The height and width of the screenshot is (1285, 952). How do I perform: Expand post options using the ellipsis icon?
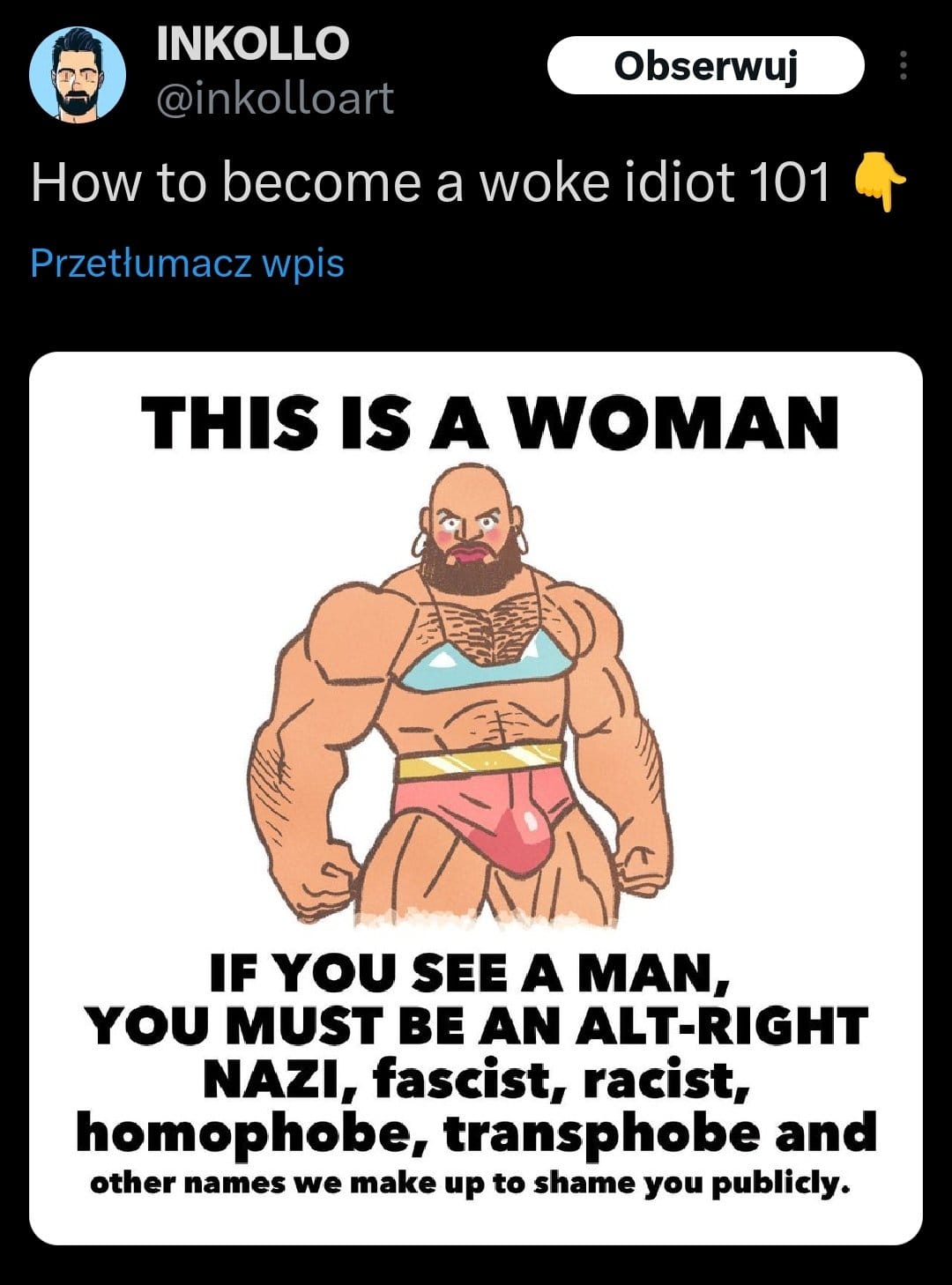tap(903, 65)
